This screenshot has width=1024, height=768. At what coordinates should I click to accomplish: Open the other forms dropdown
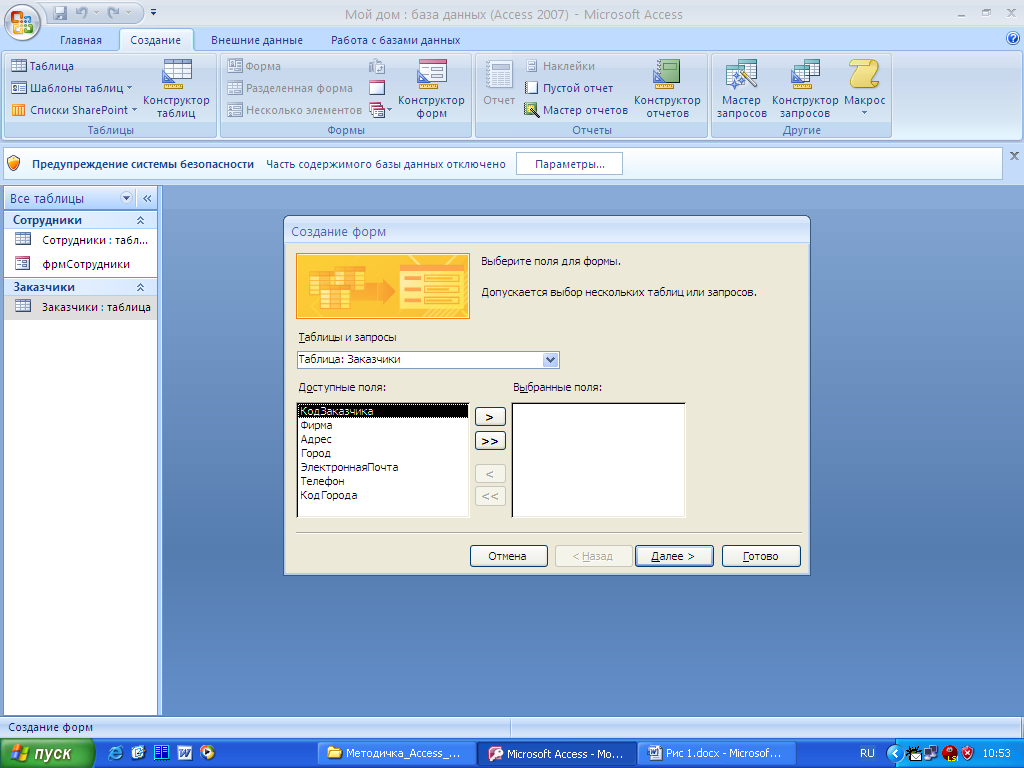coord(380,110)
